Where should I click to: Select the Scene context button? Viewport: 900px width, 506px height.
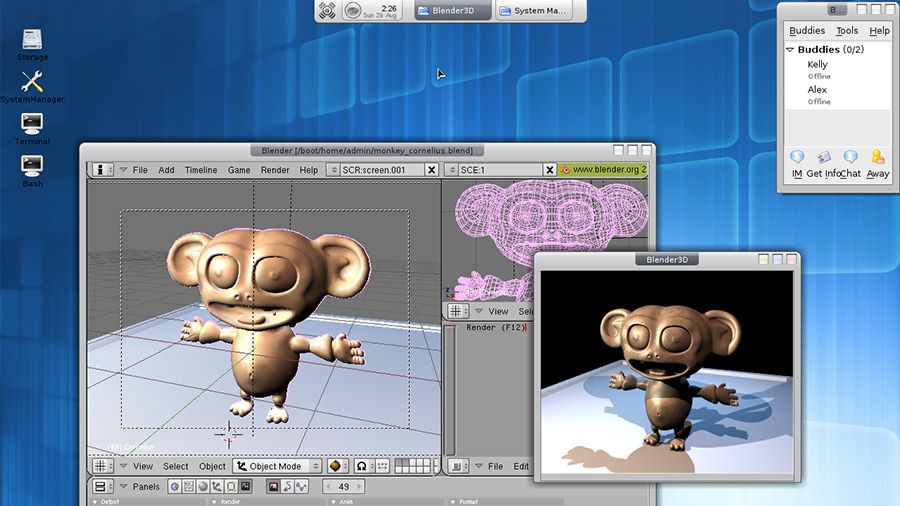pyautogui.click(x=245, y=486)
